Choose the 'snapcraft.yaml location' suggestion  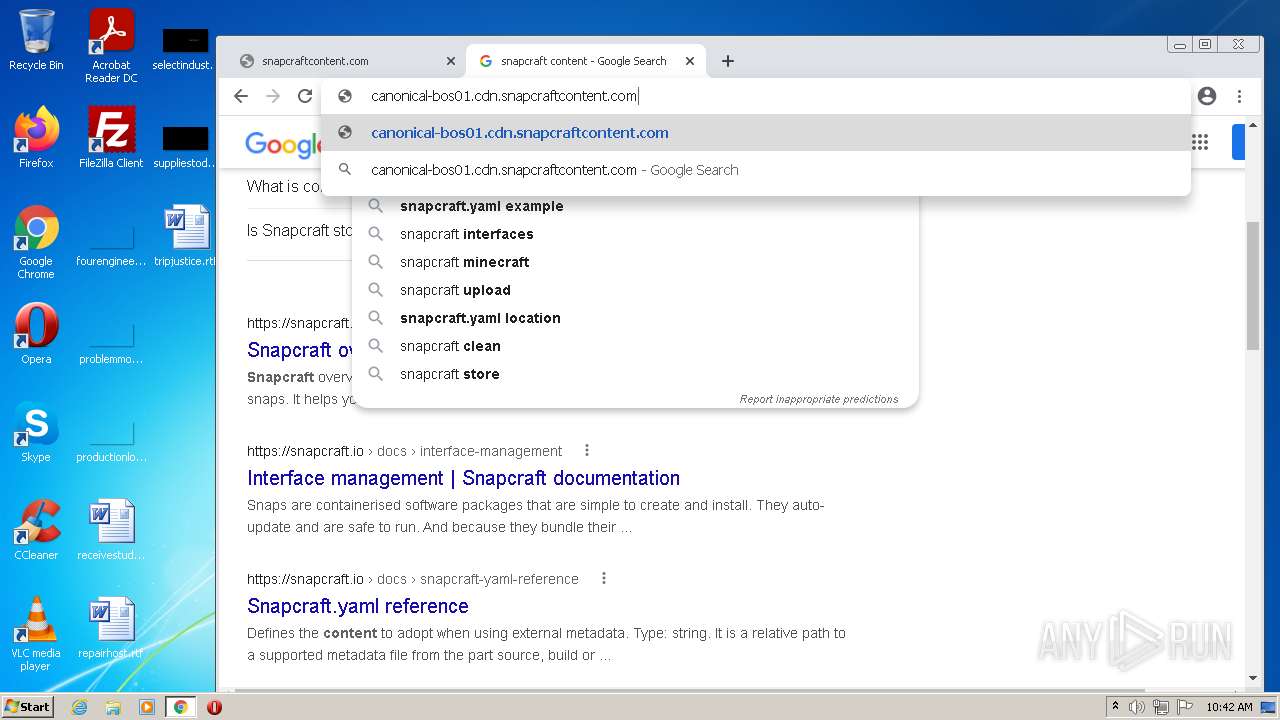pos(635,318)
